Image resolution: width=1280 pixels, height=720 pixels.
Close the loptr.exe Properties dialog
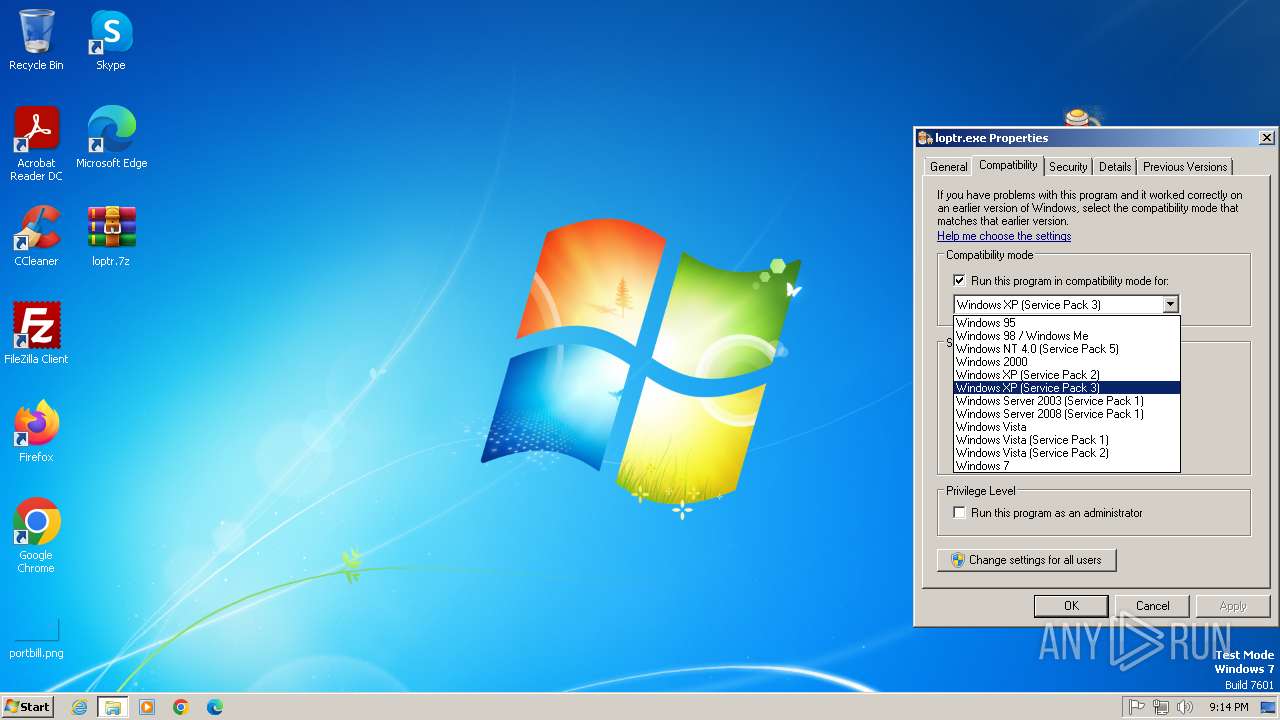click(1266, 138)
